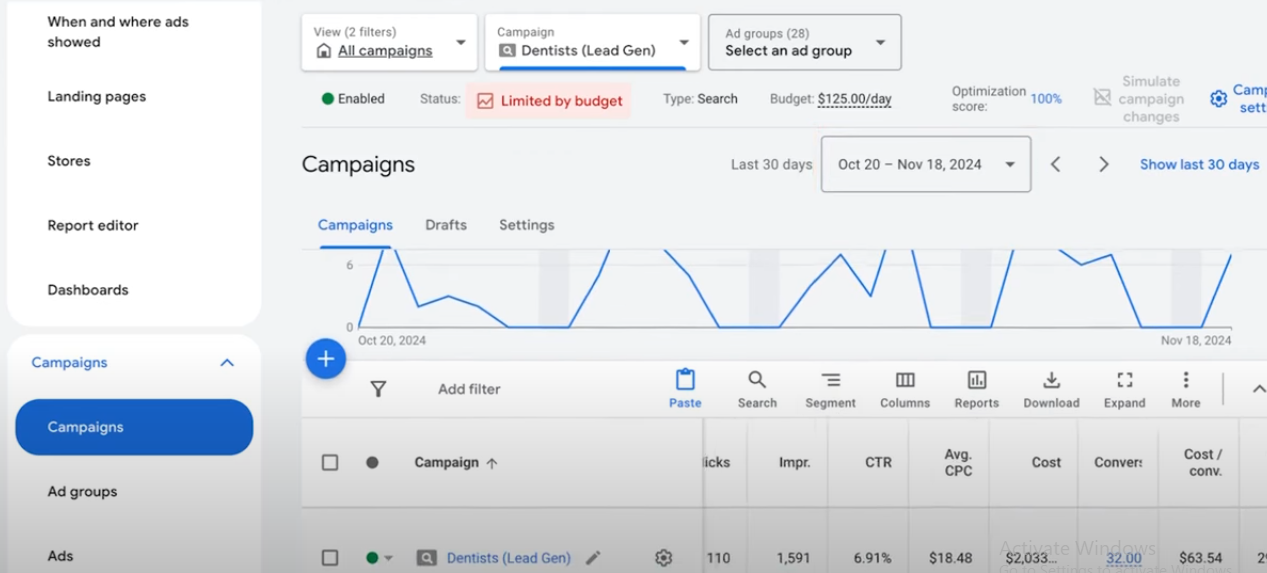Screen dimensions: 1267x573
Task: Edit the Dentists (Lead Gen) campaign name pencil
Action: [593, 558]
